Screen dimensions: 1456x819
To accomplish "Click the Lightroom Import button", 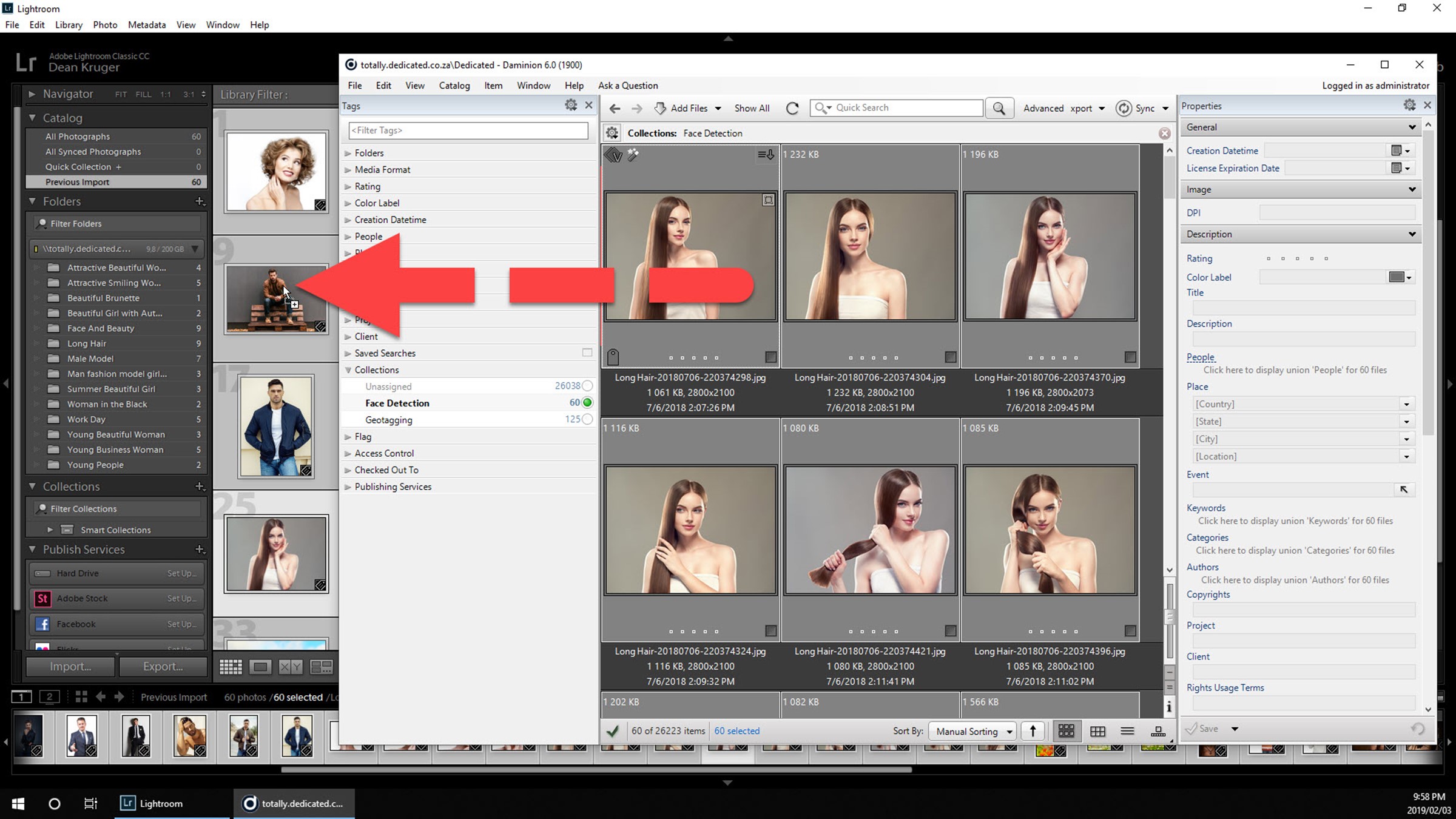I will pos(70,666).
